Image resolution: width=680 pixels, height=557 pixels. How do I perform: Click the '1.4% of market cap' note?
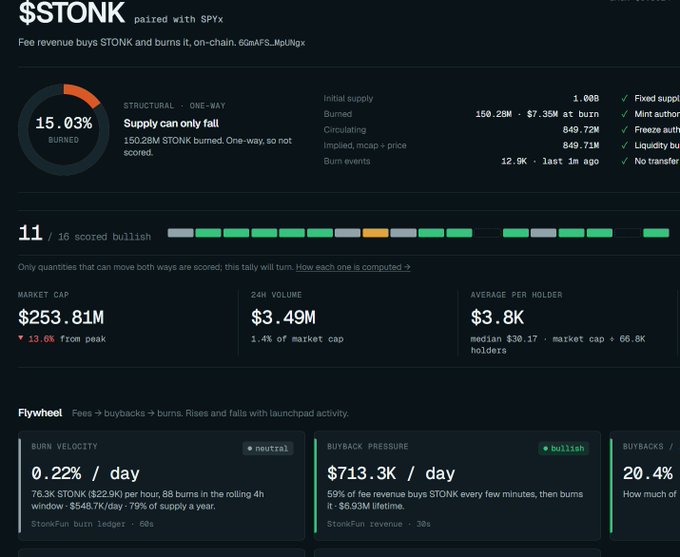click(x=297, y=339)
